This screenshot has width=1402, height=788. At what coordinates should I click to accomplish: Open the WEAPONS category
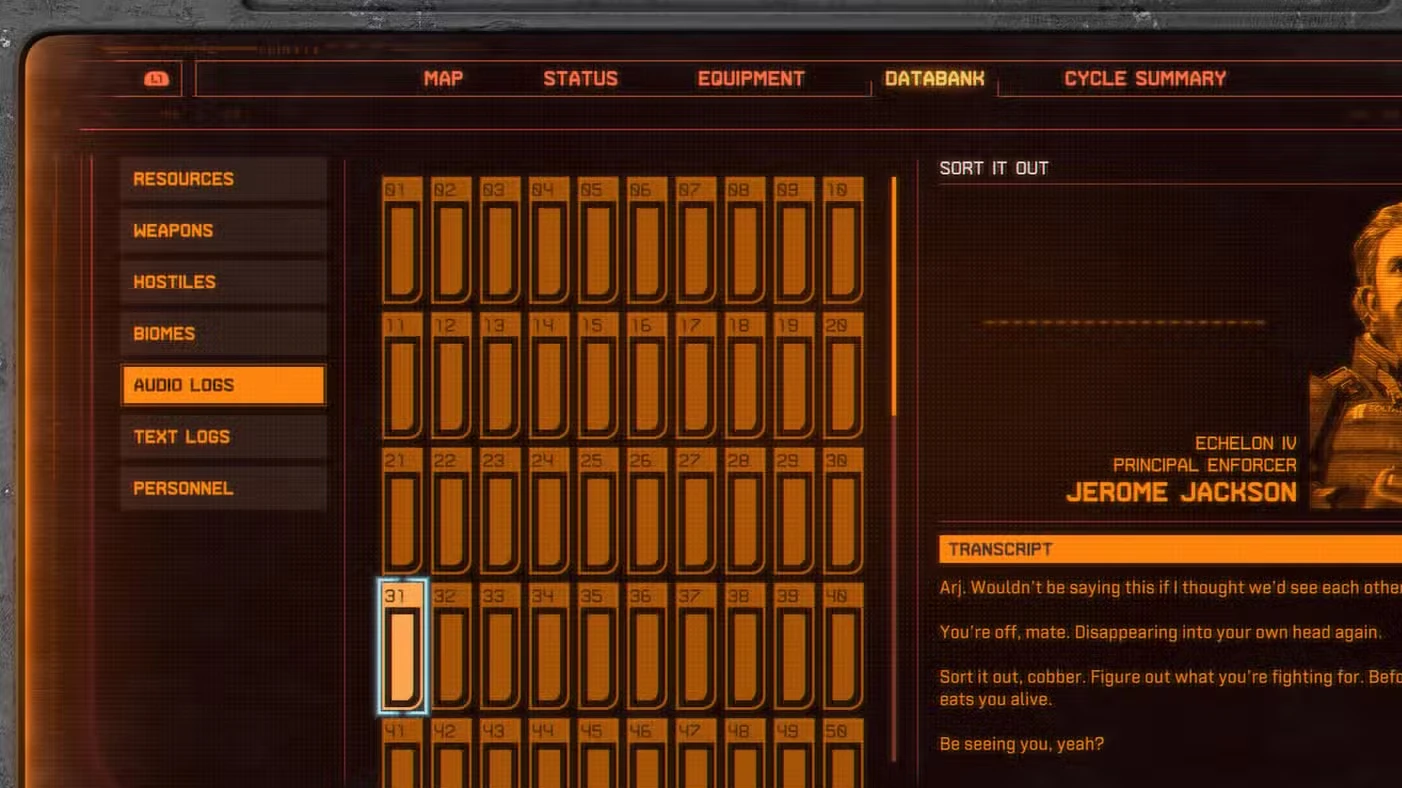[x=224, y=231]
